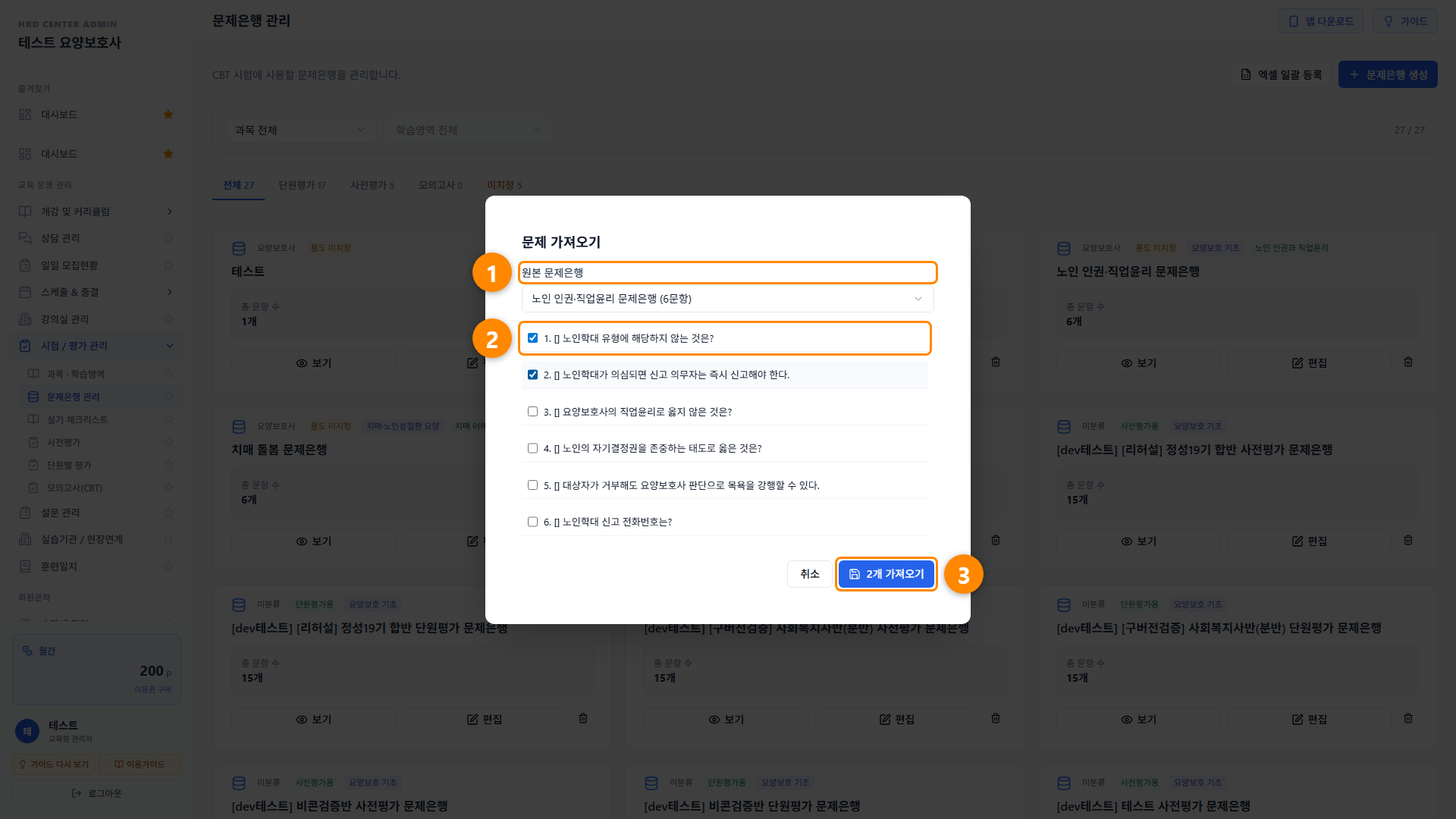
Task: Expand 개강 및 커리큘럼 menu
Action: click(x=97, y=212)
